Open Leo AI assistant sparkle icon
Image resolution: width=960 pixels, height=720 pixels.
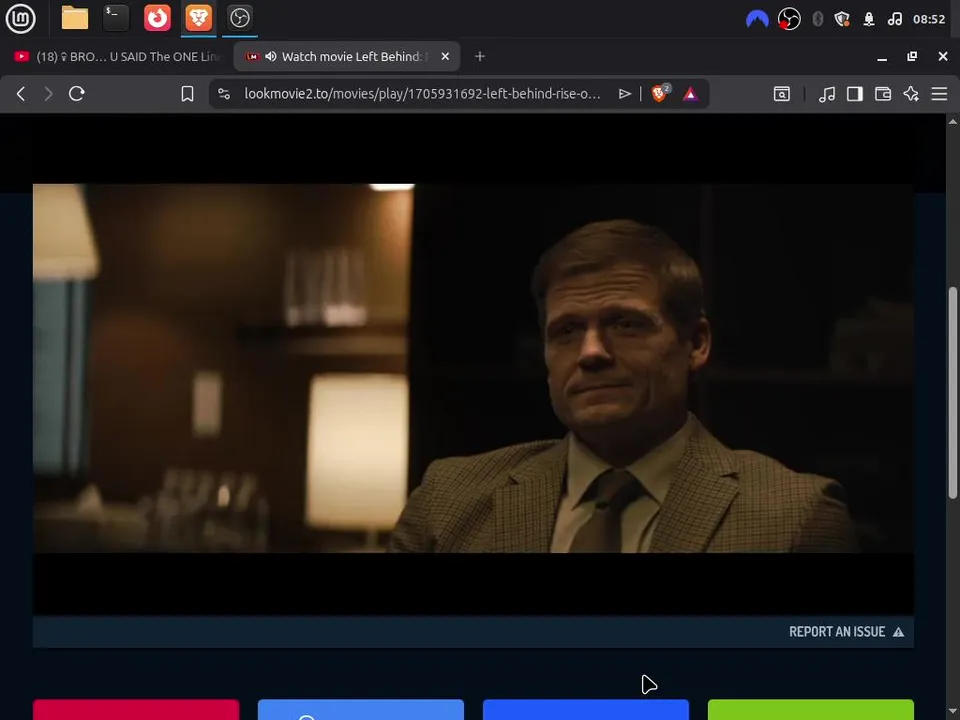pos(911,94)
